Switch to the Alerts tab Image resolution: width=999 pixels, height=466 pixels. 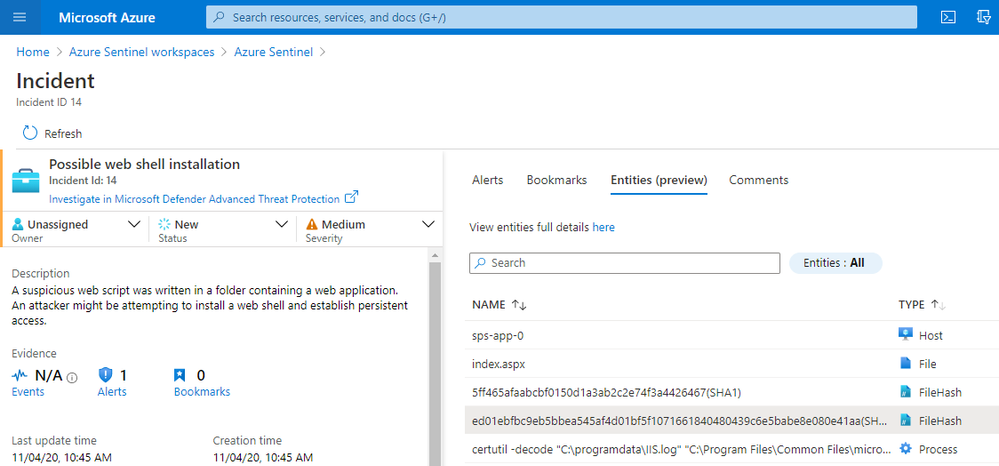click(487, 180)
